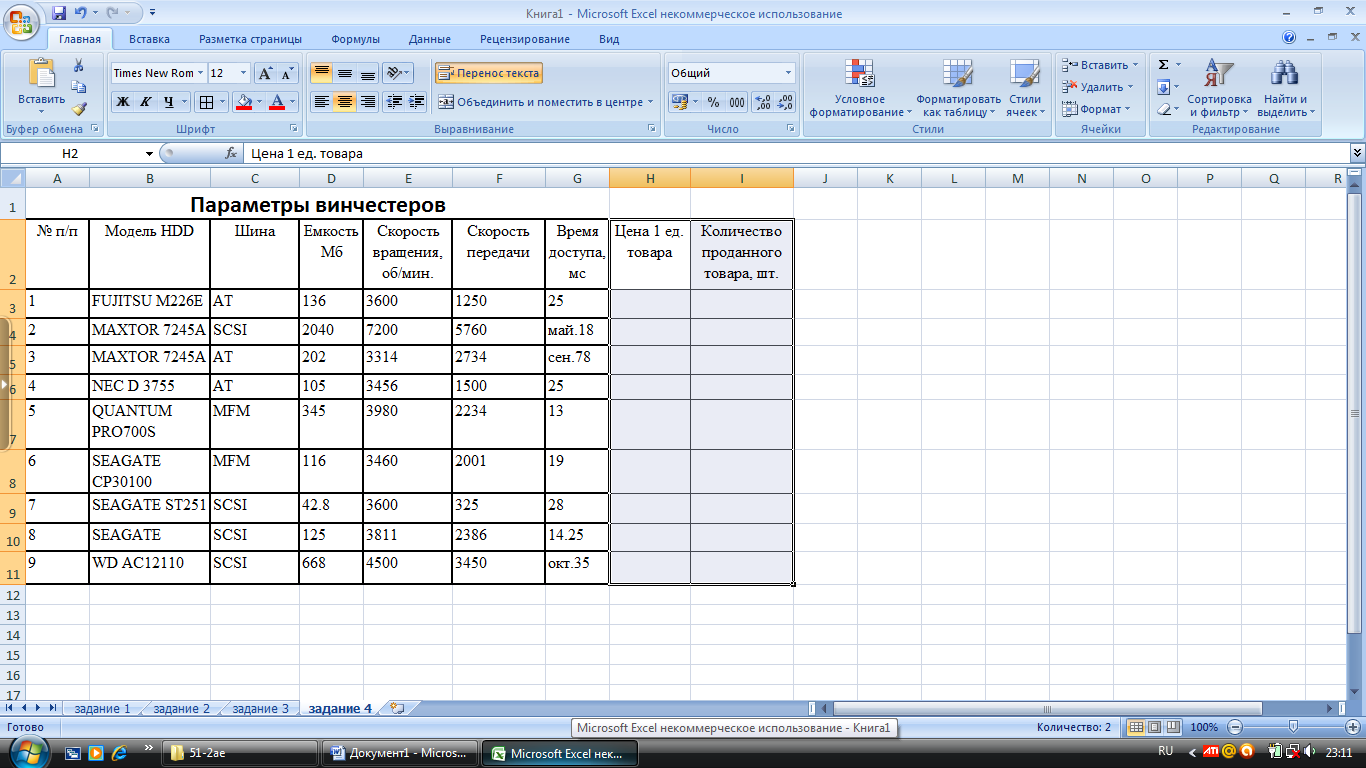Open number format dropdown (Общий)

pos(788,73)
